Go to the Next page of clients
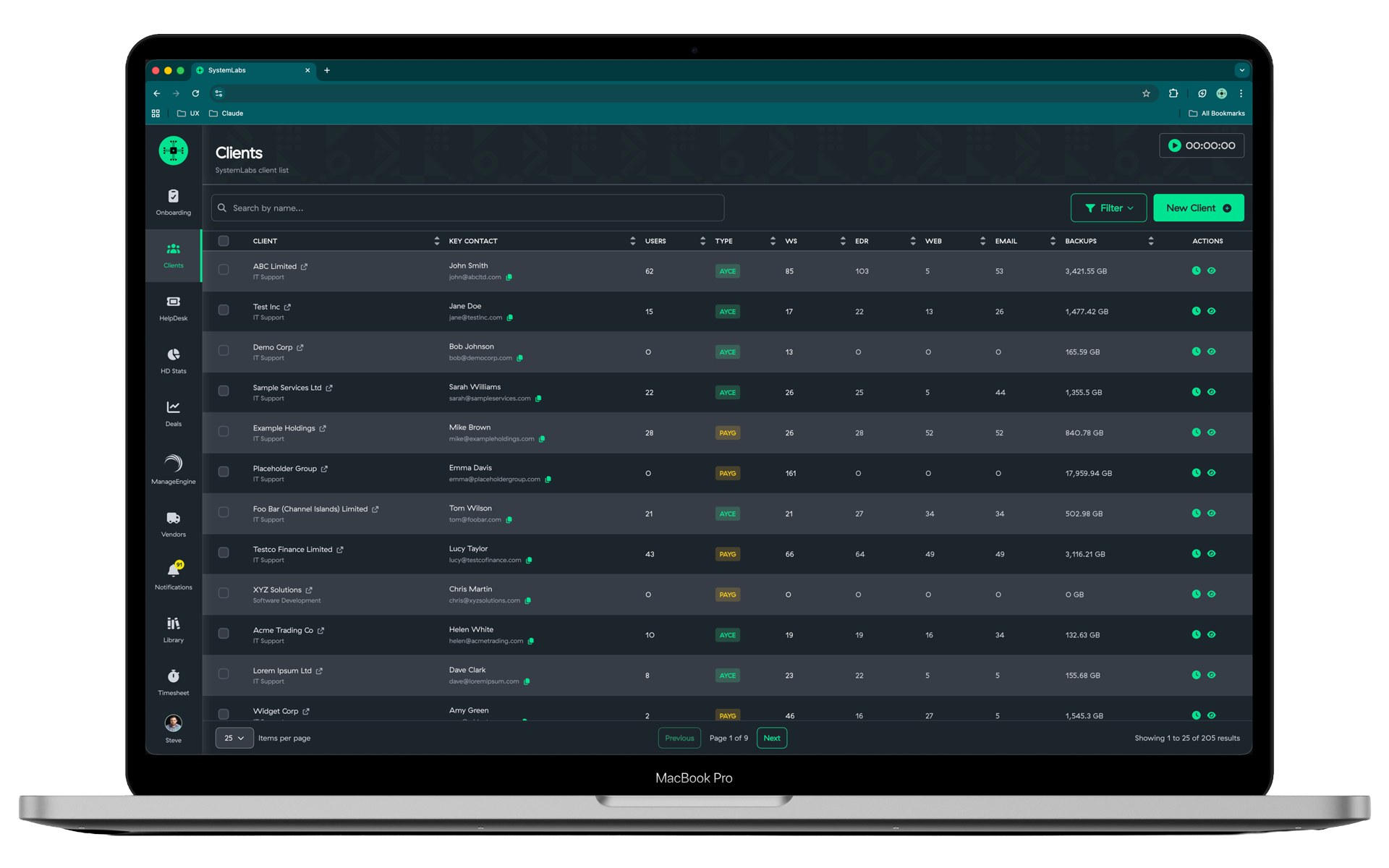Image resolution: width=1389 pixels, height=868 pixels. pyautogui.click(x=771, y=738)
